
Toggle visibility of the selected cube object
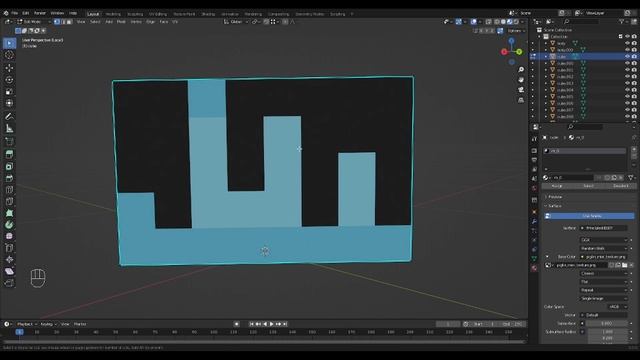[x=627, y=57]
